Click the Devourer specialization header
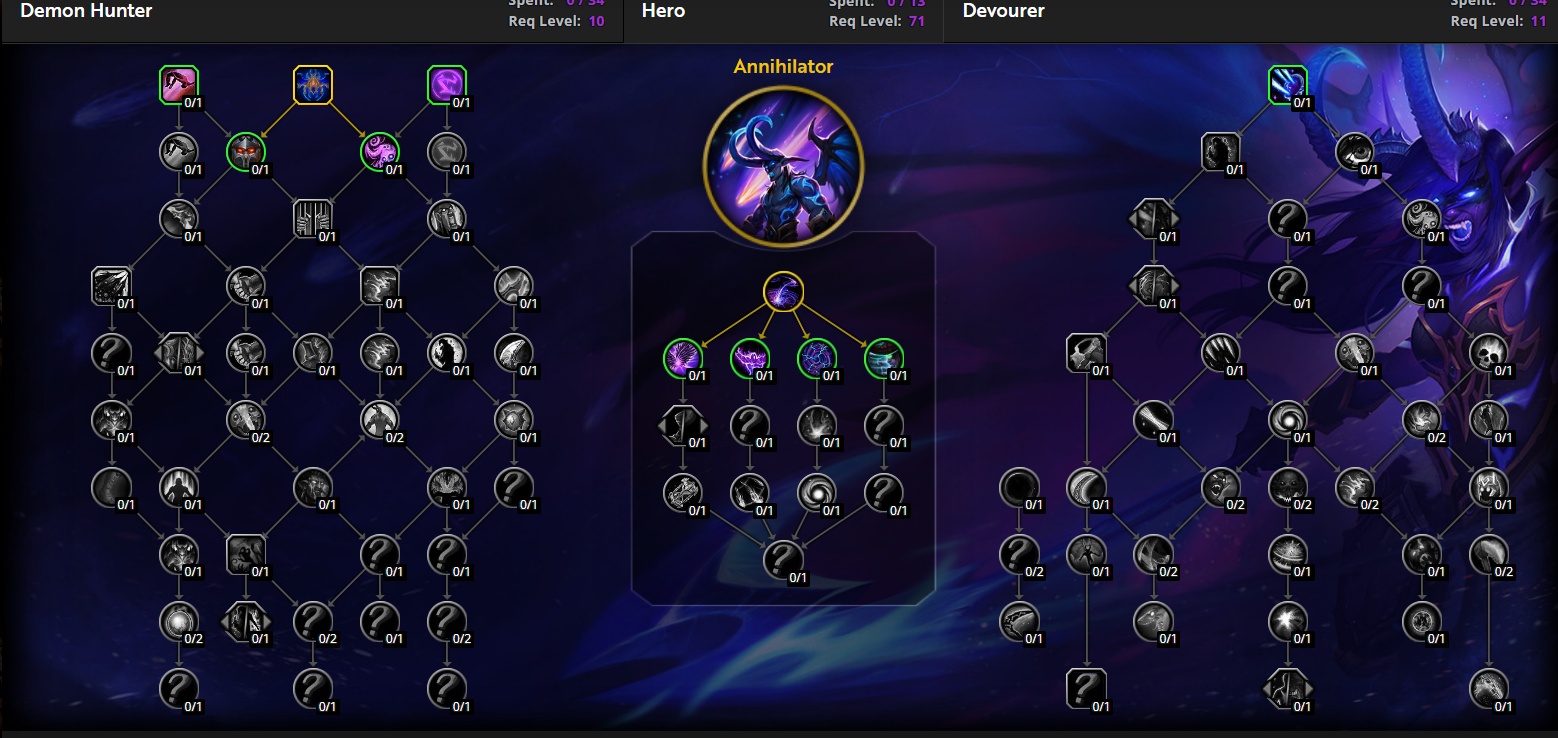 tap(1003, 11)
